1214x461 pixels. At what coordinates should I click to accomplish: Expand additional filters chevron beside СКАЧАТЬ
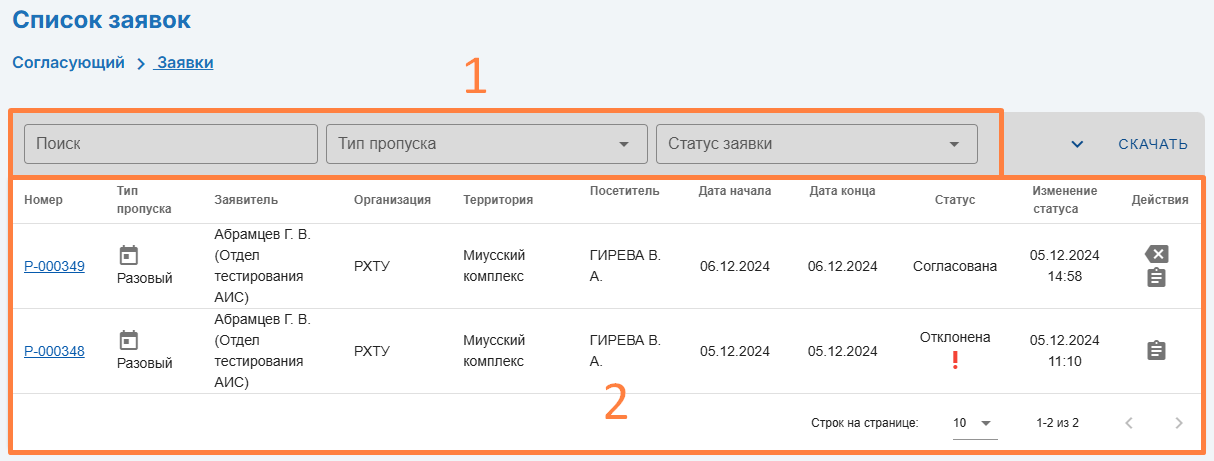[x=1077, y=144]
